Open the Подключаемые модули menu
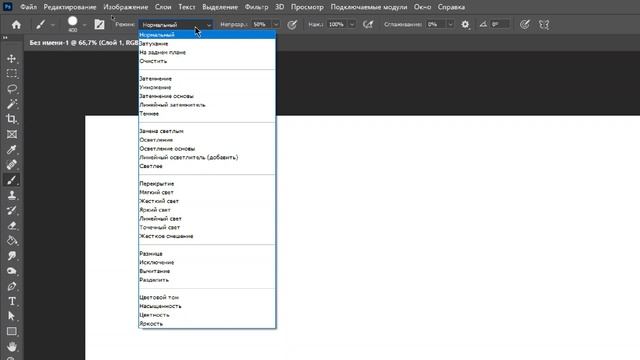The width and height of the screenshot is (640, 360). [x=369, y=7]
